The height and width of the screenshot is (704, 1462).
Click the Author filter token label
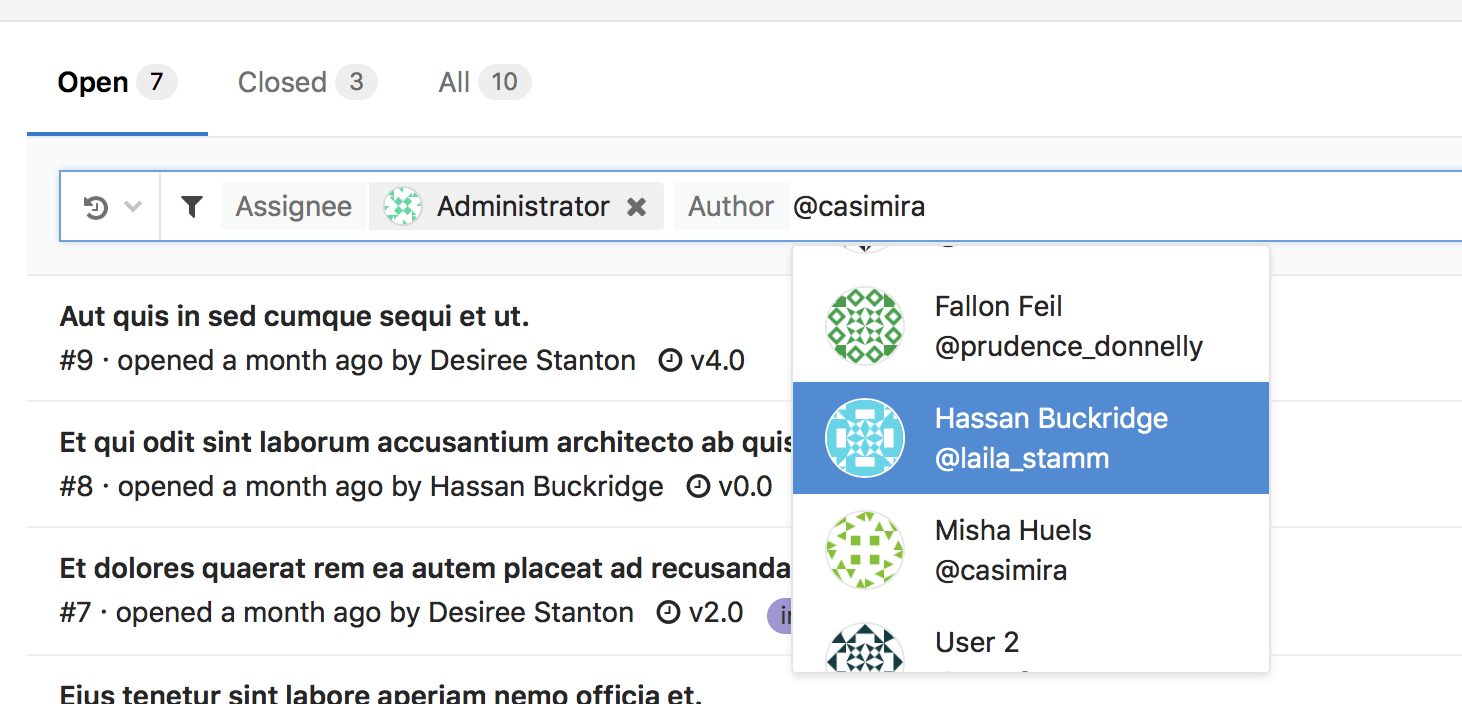(730, 207)
